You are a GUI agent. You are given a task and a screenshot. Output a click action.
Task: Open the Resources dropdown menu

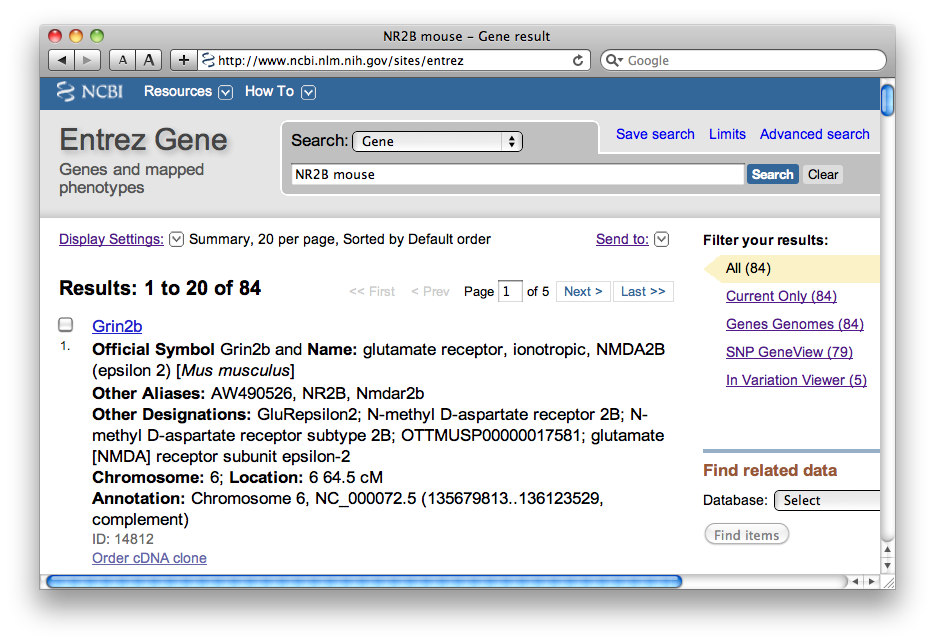click(187, 92)
